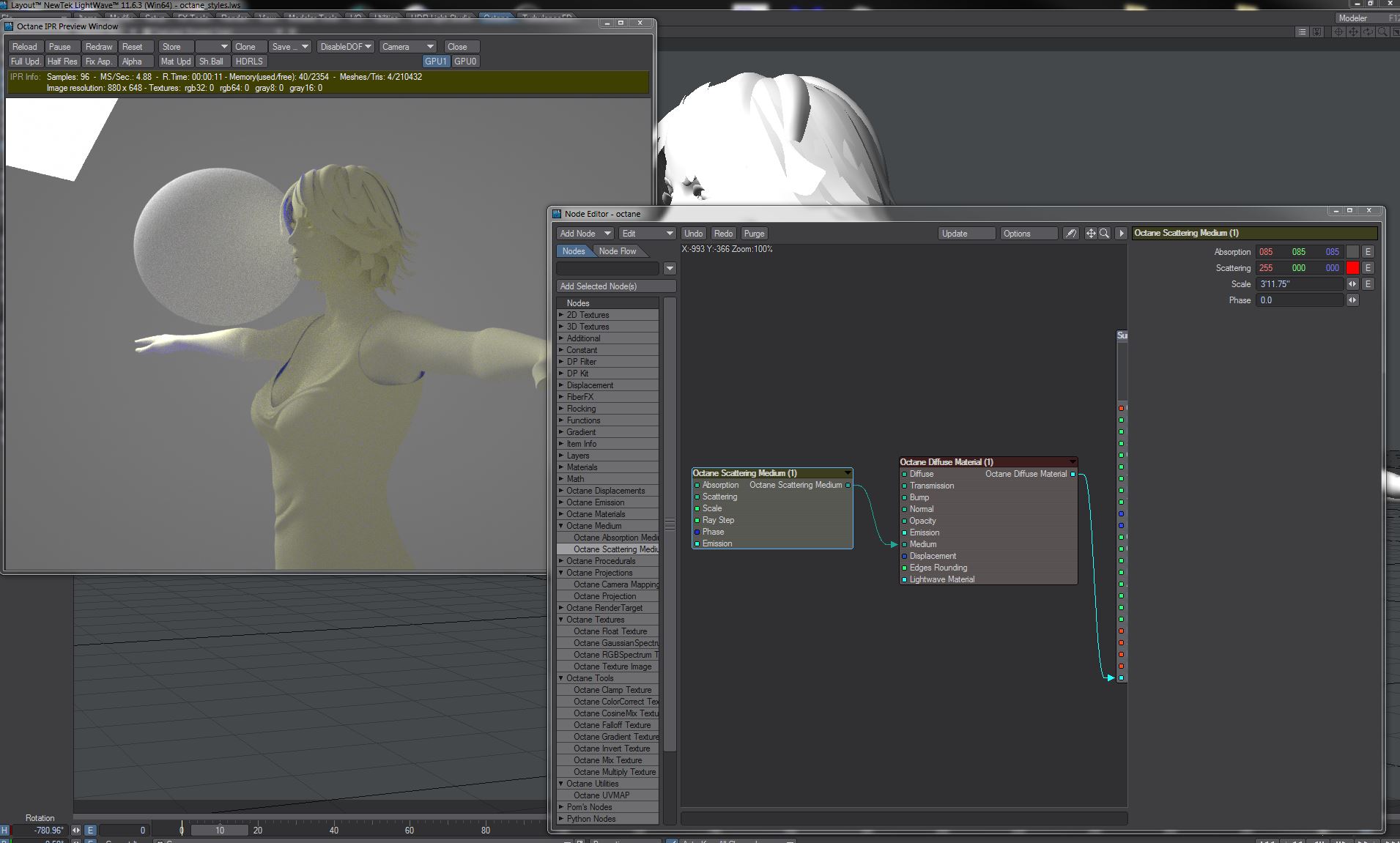
Task: Toggle Half Res preview mode
Action: click(x=62, y=62)
